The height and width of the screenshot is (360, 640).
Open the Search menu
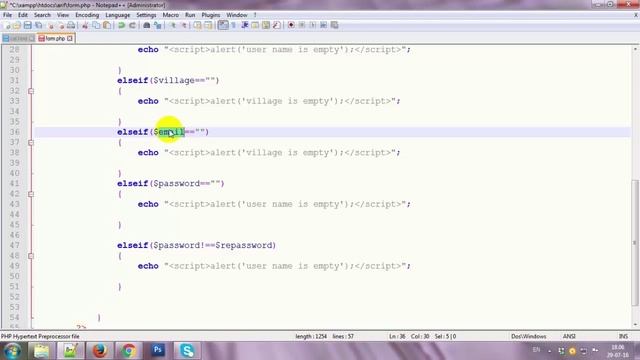point(42,15)
